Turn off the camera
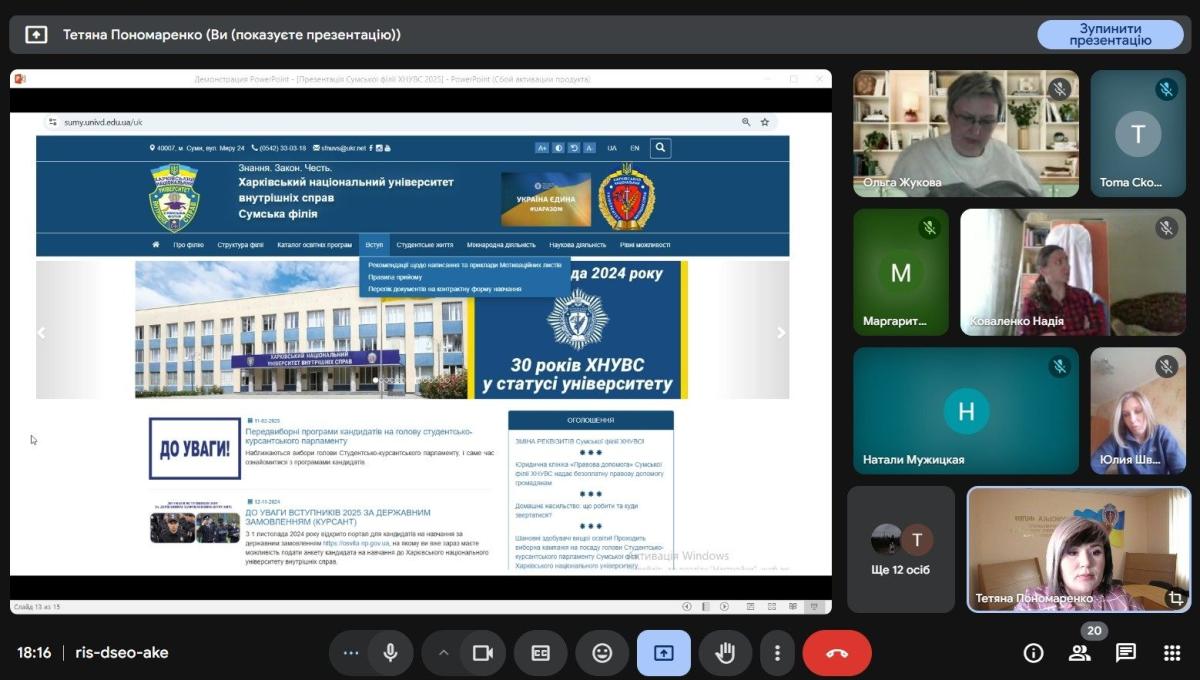The width and height of the screenshot is (1200, 680). [483, 653]
